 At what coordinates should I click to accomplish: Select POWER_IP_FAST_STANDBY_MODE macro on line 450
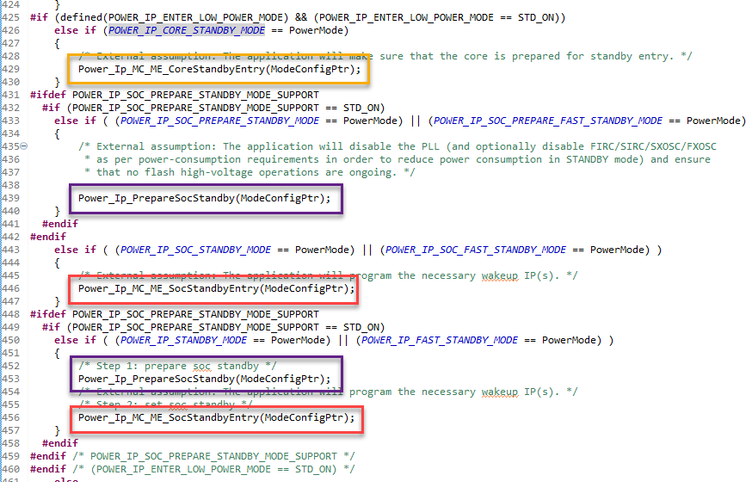pos(439,340)
